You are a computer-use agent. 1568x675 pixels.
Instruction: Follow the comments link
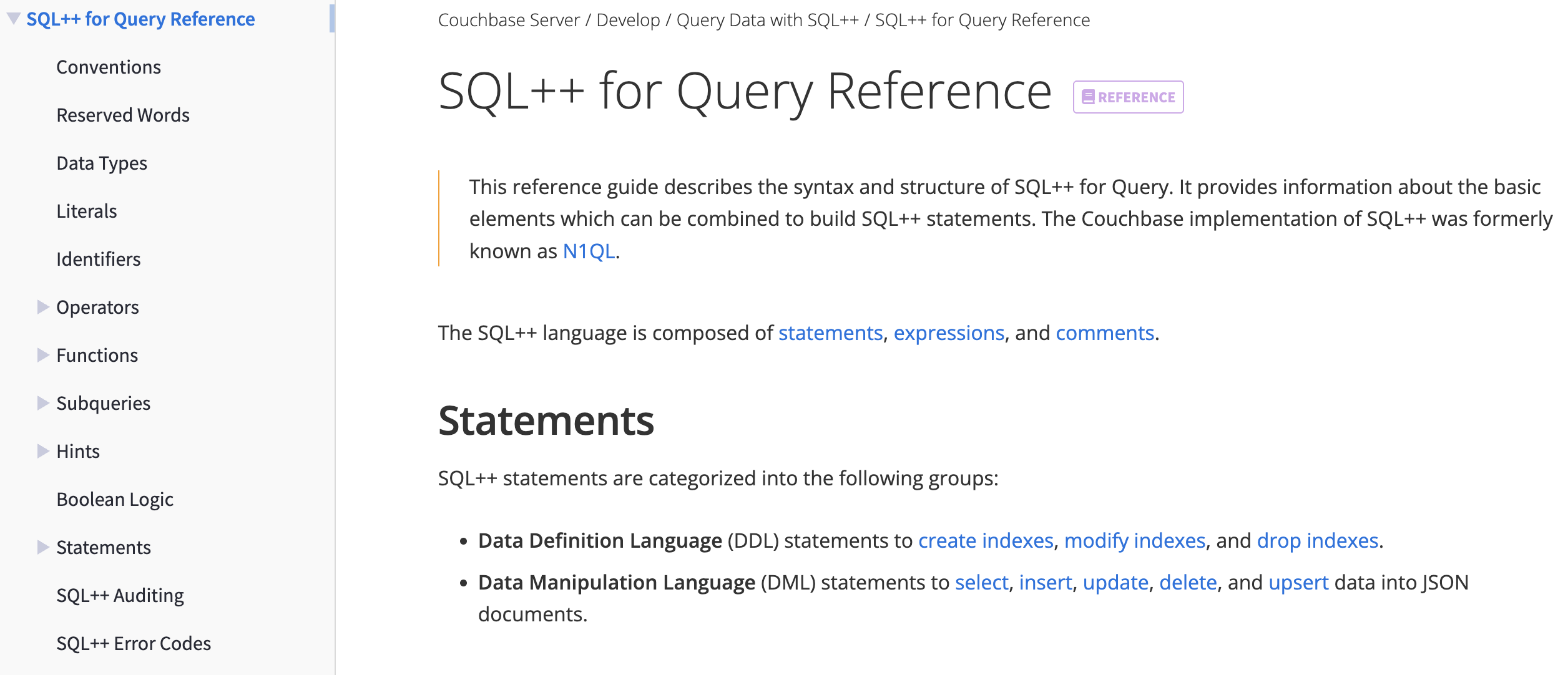[x=1105, y=333]
